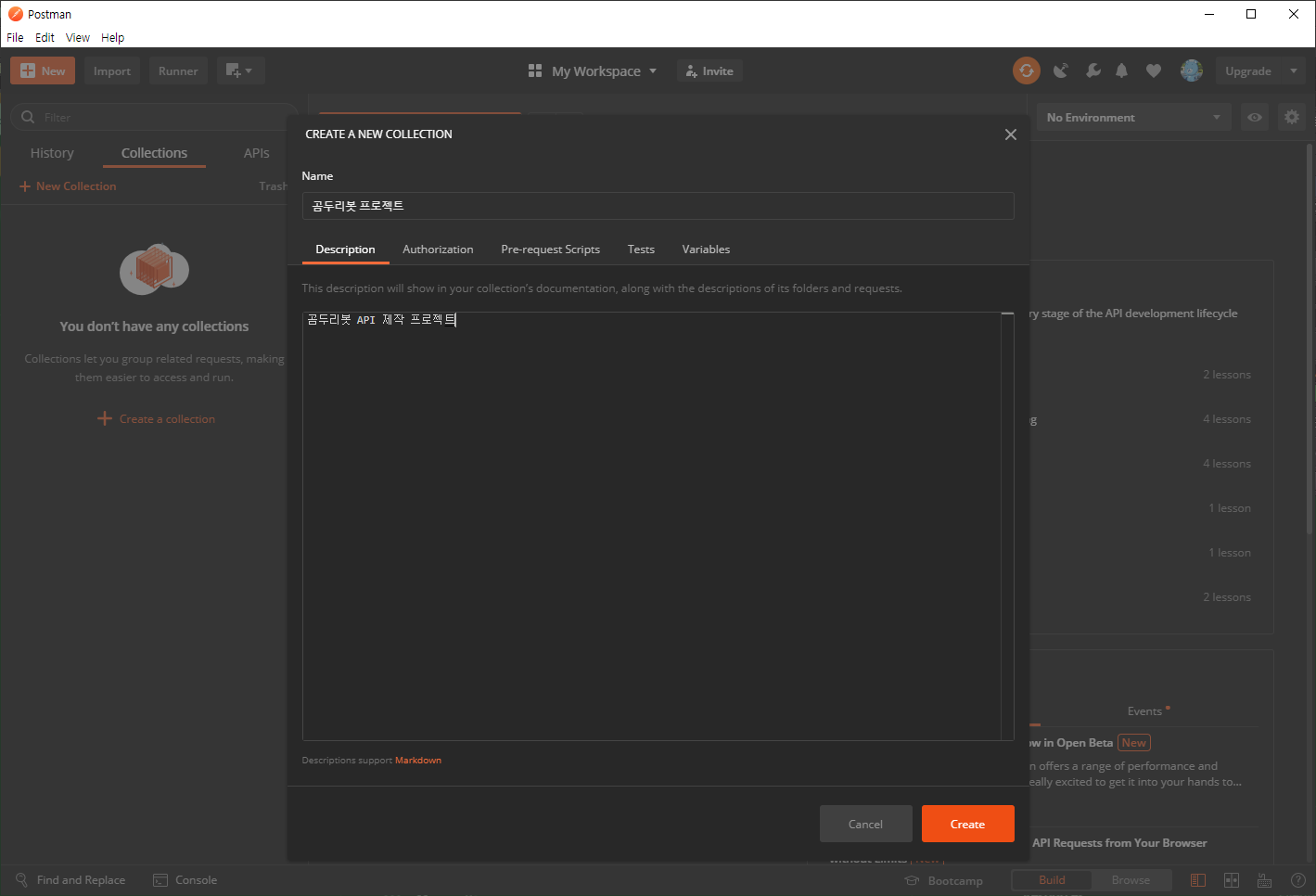The height and width of the screenshot is (896, 1316).
Task: Open the View menu
Action: tap(78, 38)
